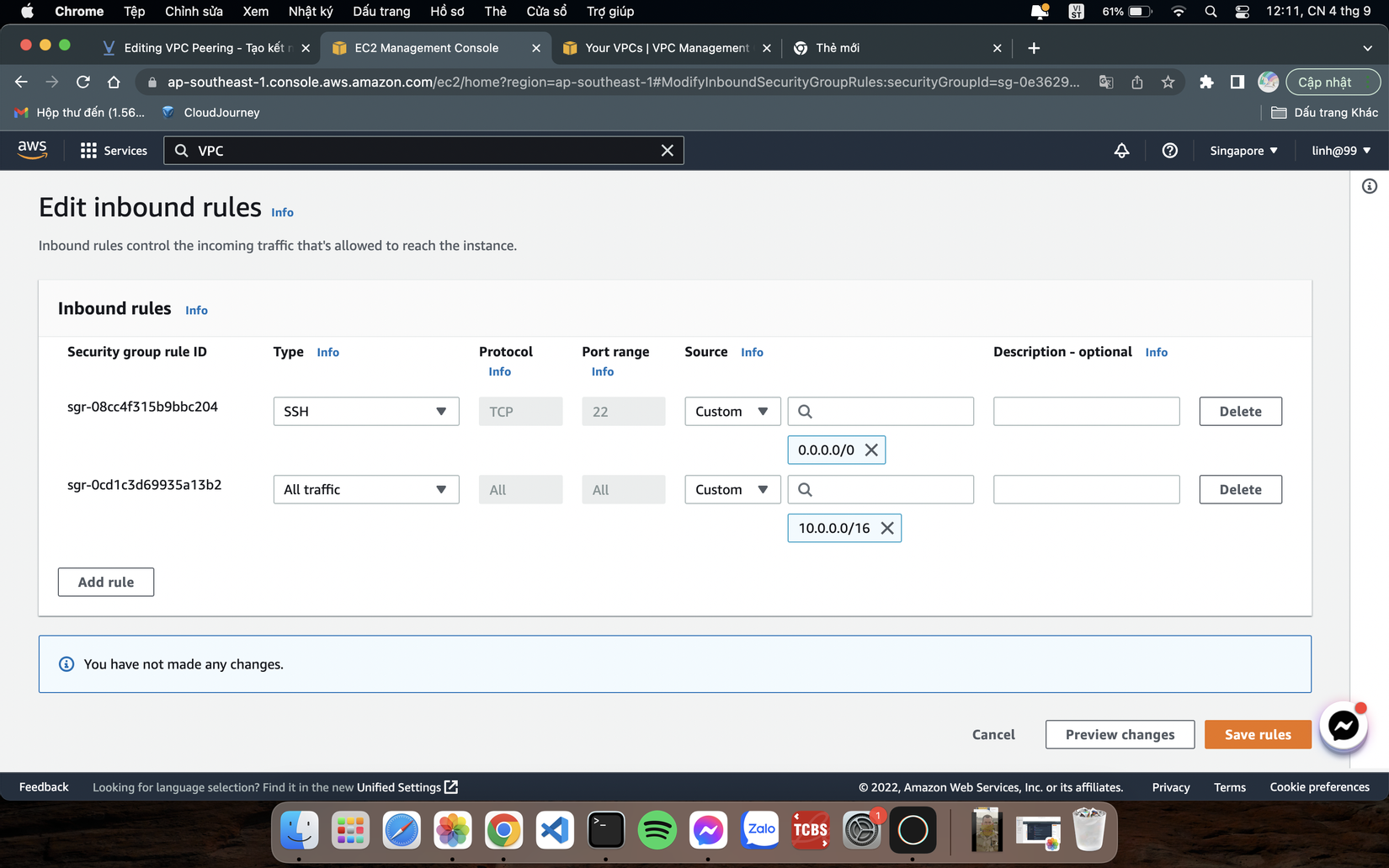Image resolution: width=1389 pixels, height=868 pixels.
Task: Open the Dấu trang menu
Action: [381, 11]
